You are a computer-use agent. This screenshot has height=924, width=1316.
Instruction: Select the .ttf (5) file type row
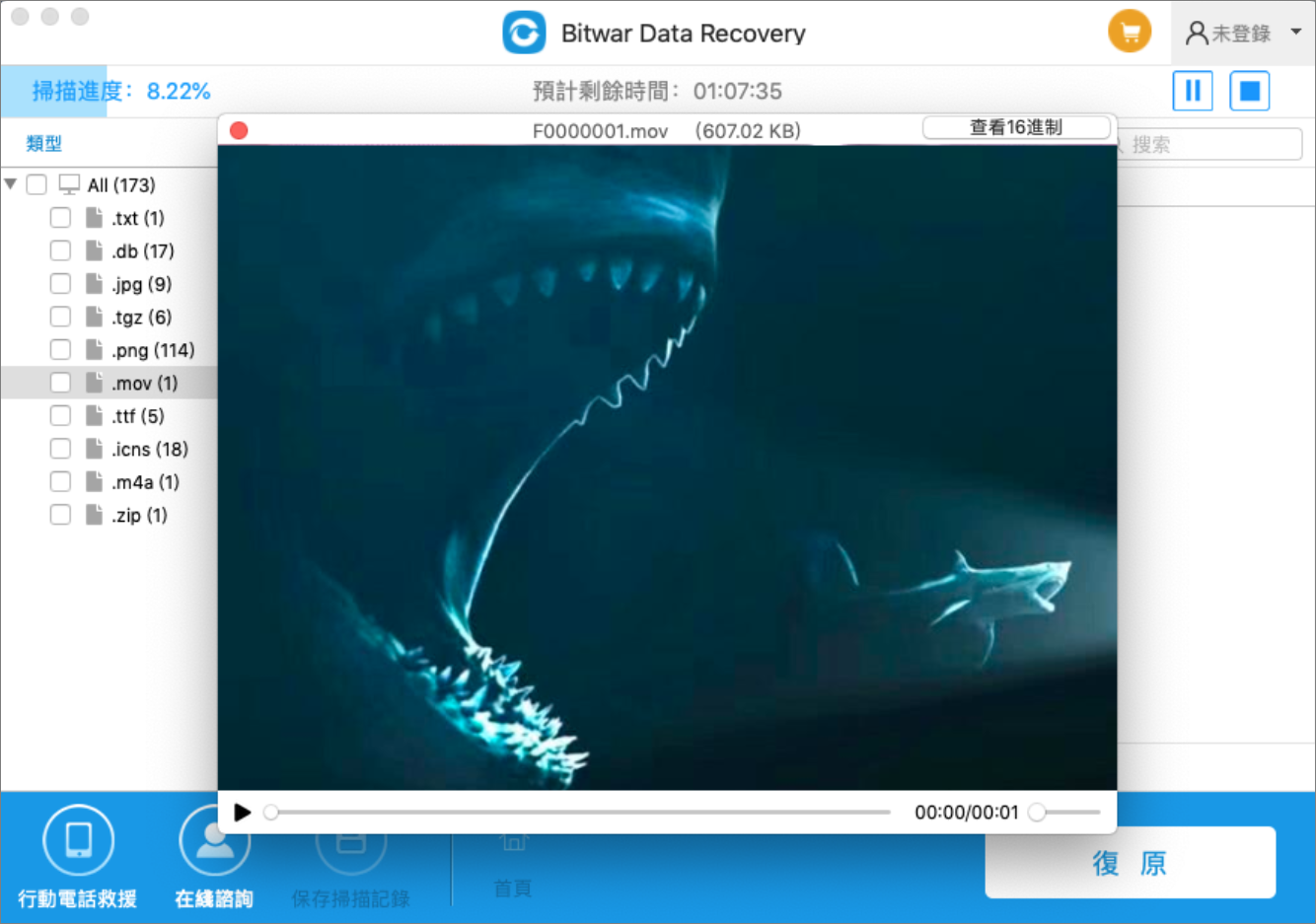click(109, 416)
